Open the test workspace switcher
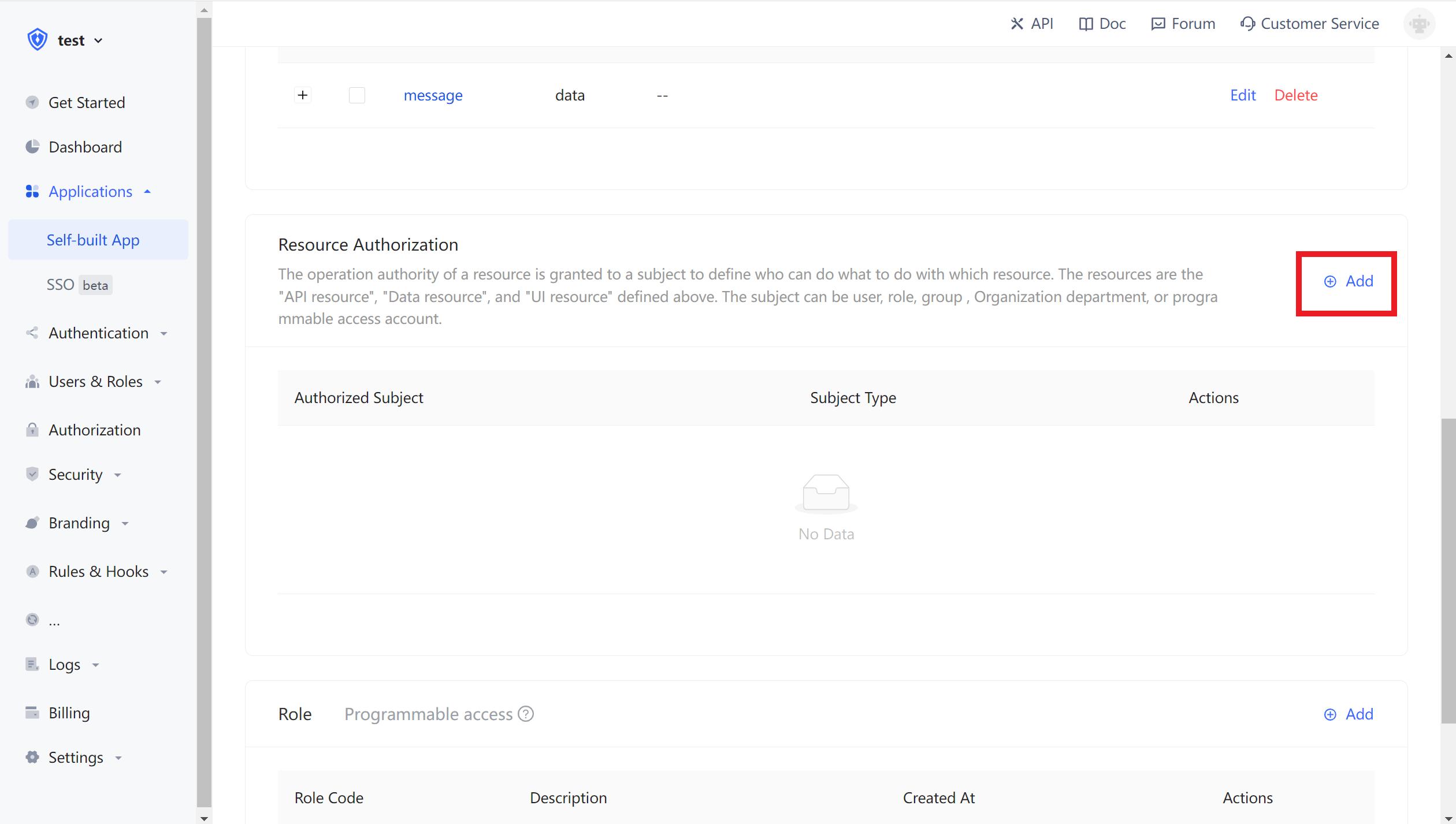 pyautogui.click(x=70, y=40)
